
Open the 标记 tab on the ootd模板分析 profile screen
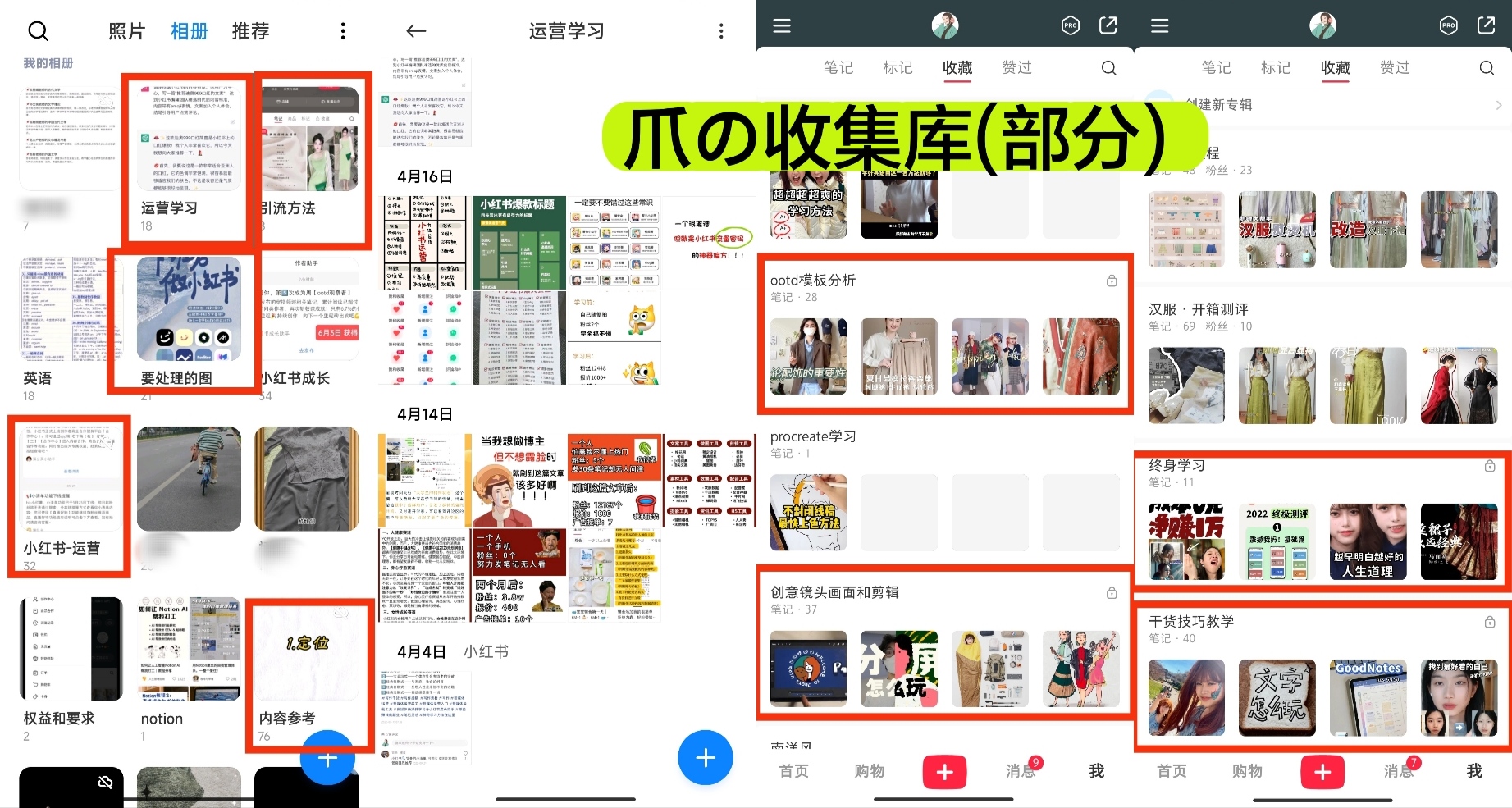[x=898, y=67]
